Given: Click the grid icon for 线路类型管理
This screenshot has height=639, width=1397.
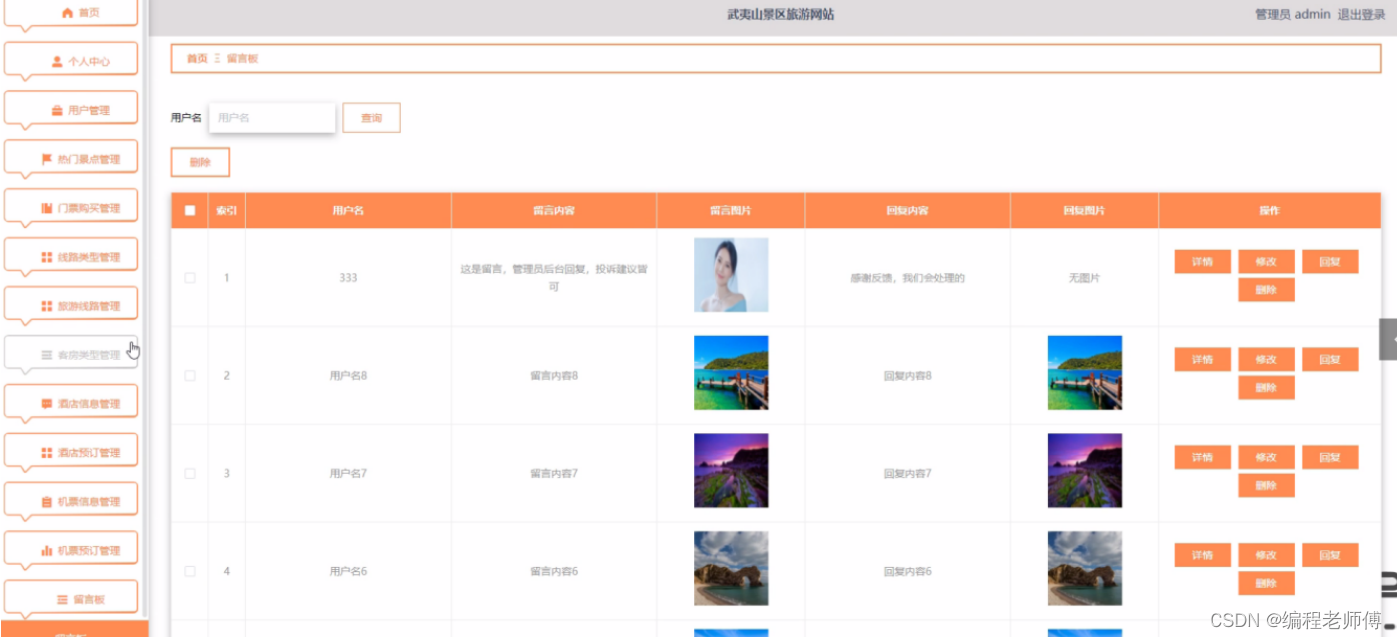Looking at the screenshot, I should pos(47,257).
